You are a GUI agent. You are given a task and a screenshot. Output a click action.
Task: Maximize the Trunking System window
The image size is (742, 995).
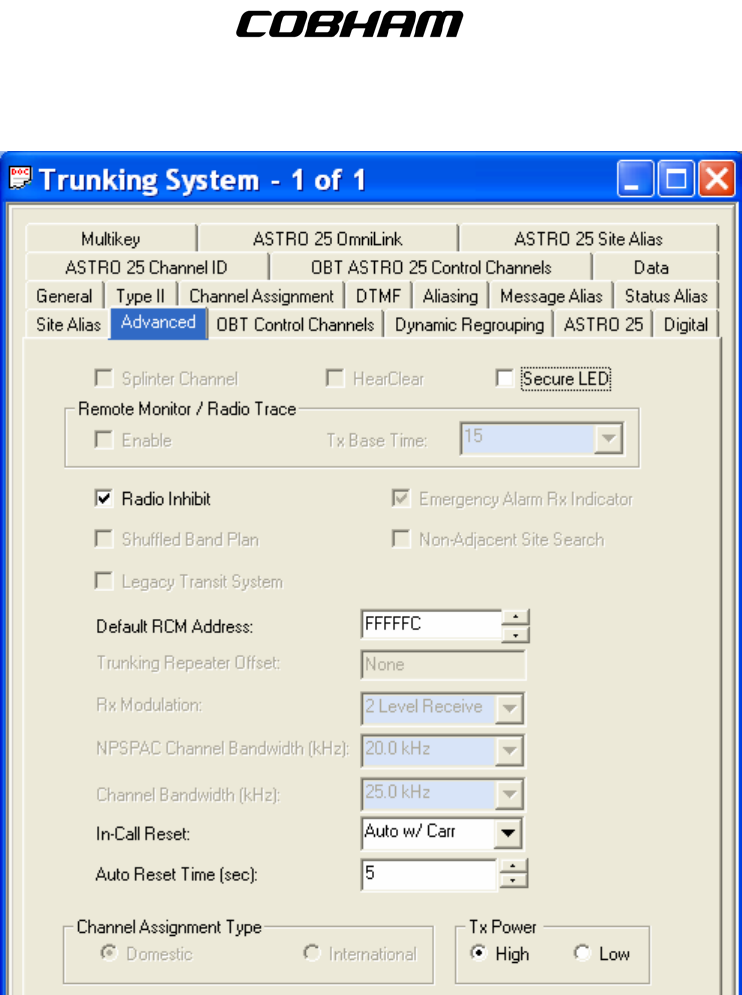click(x=676, y=178)
